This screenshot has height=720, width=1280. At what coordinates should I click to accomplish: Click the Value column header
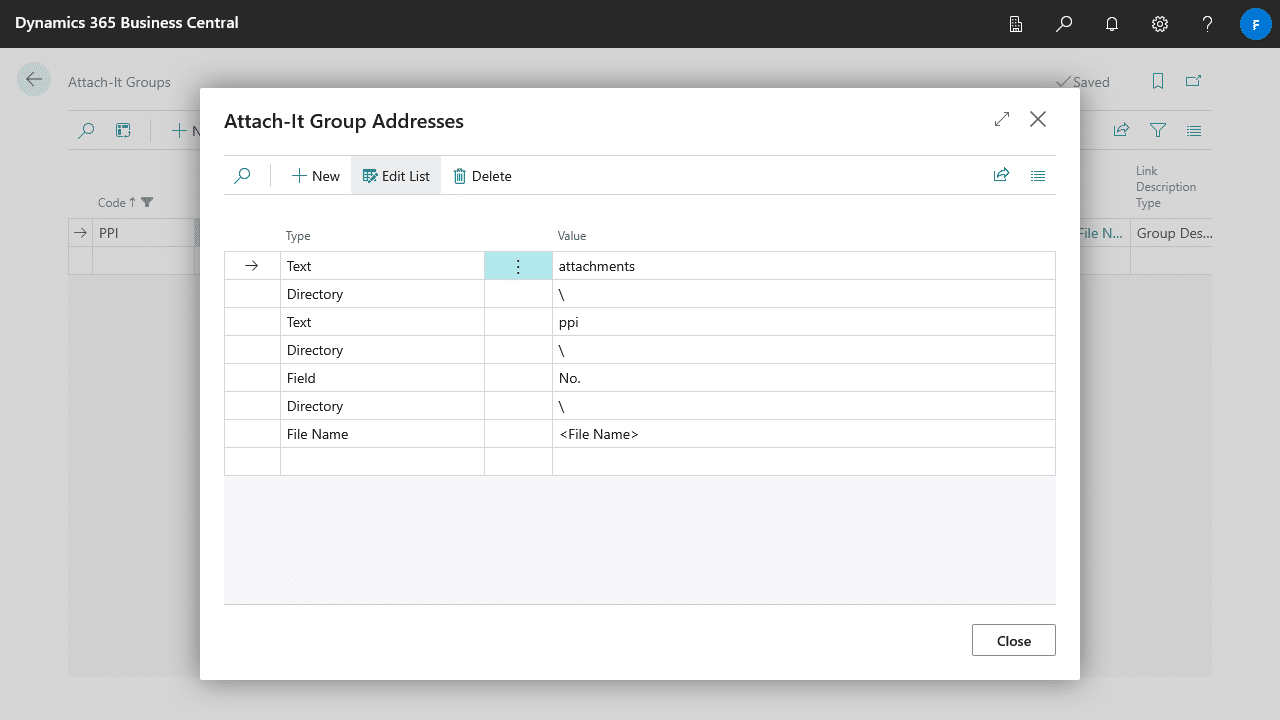tap(572, 236)
